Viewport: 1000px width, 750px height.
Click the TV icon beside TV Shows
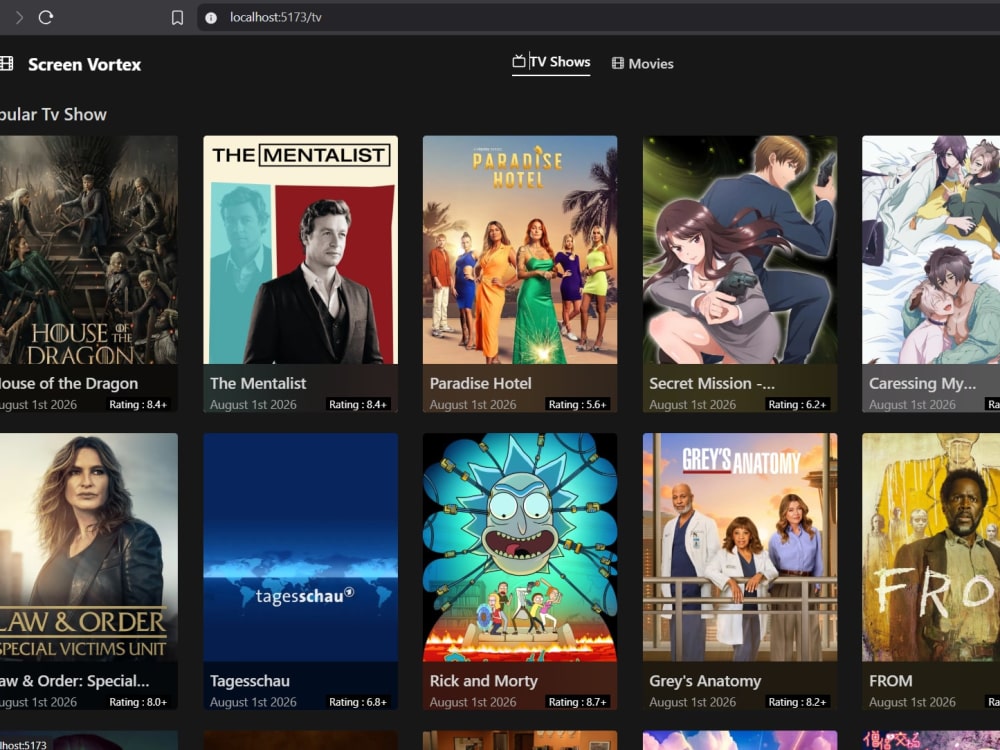click(519, 61)
